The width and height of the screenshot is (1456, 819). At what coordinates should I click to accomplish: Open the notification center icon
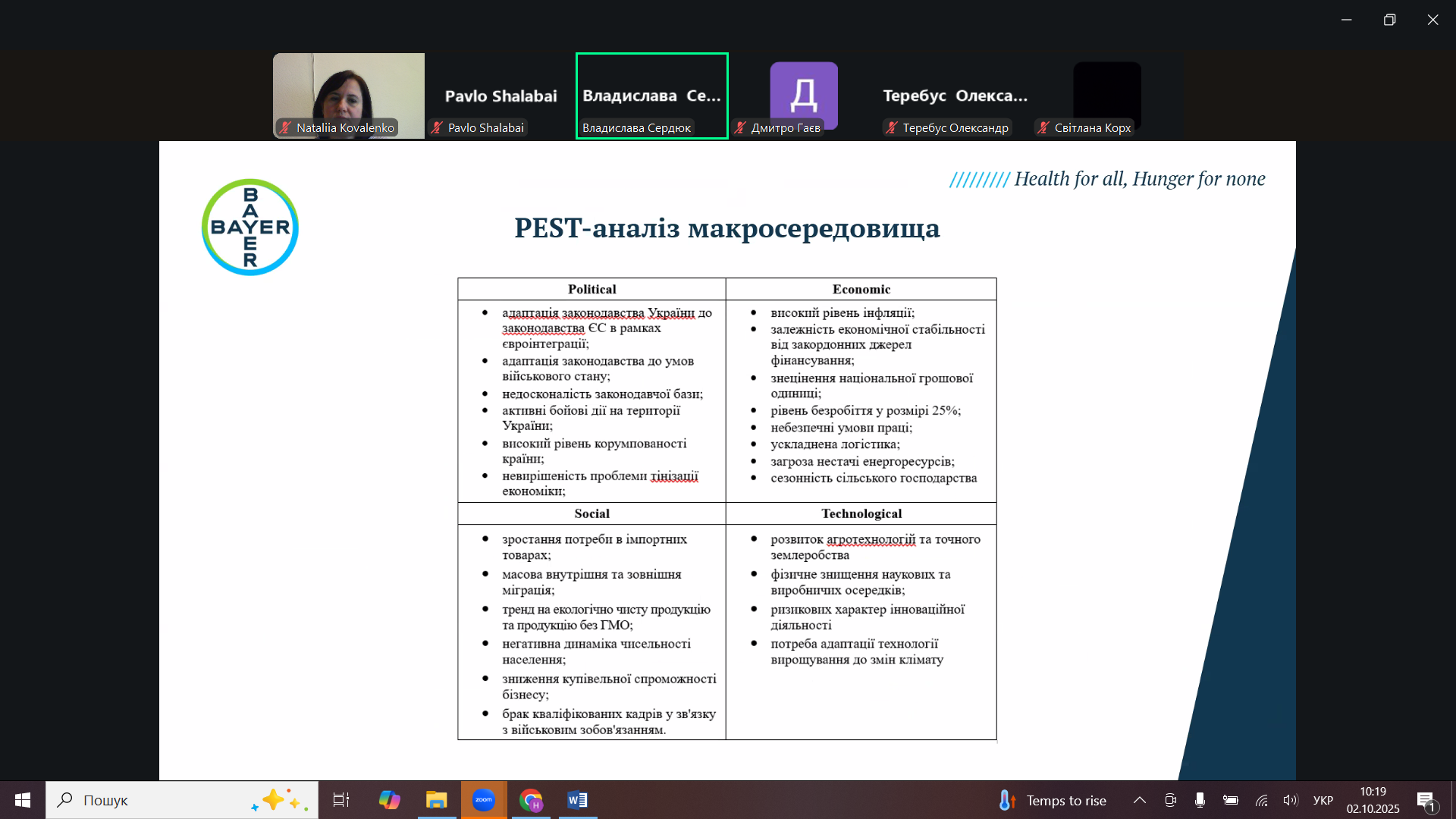(1426, 800)
